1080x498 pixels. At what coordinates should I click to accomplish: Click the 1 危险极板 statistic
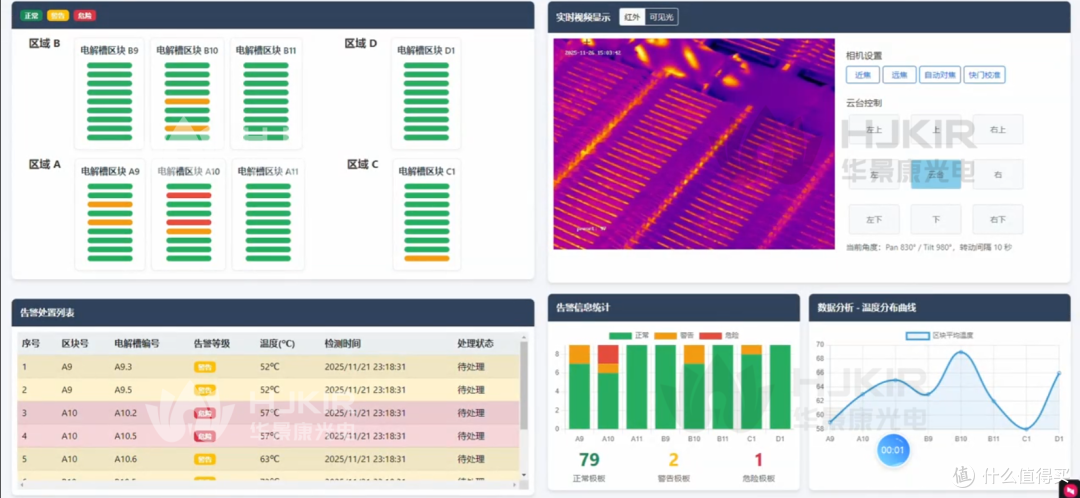(x=758, y=467)
